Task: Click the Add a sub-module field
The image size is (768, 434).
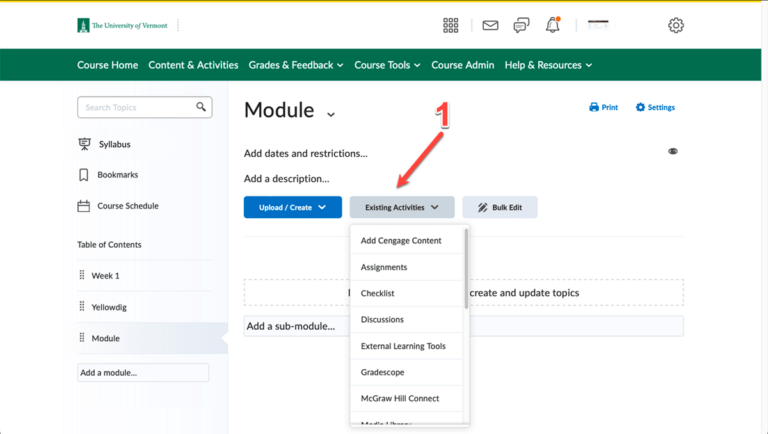Action: [463, 326]
